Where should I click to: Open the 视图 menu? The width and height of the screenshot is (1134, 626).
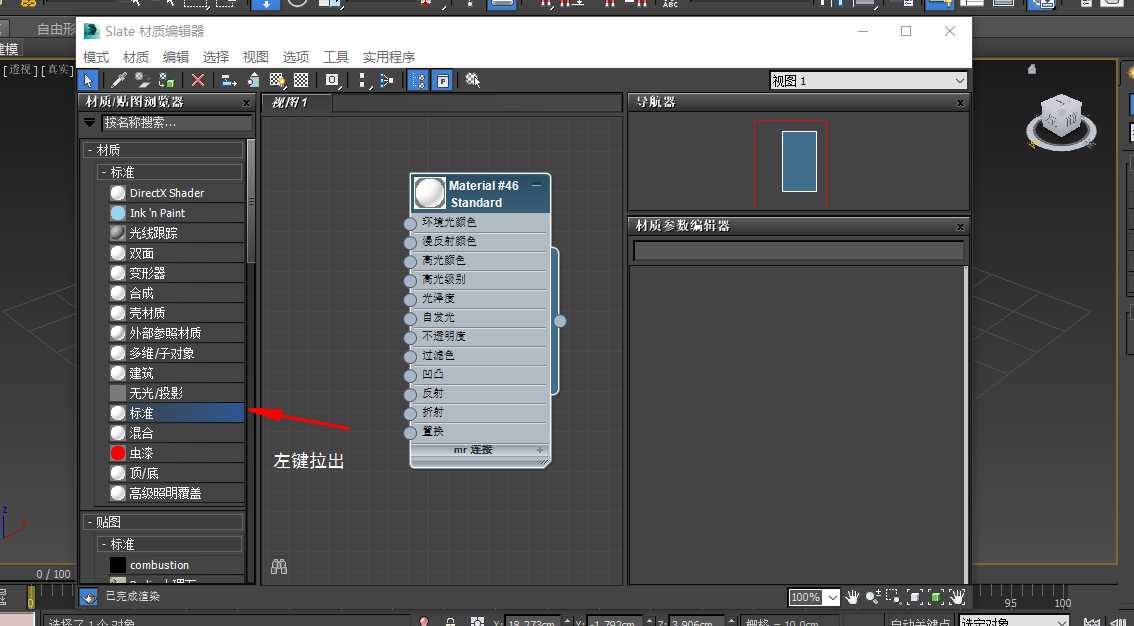coord(255,56)
